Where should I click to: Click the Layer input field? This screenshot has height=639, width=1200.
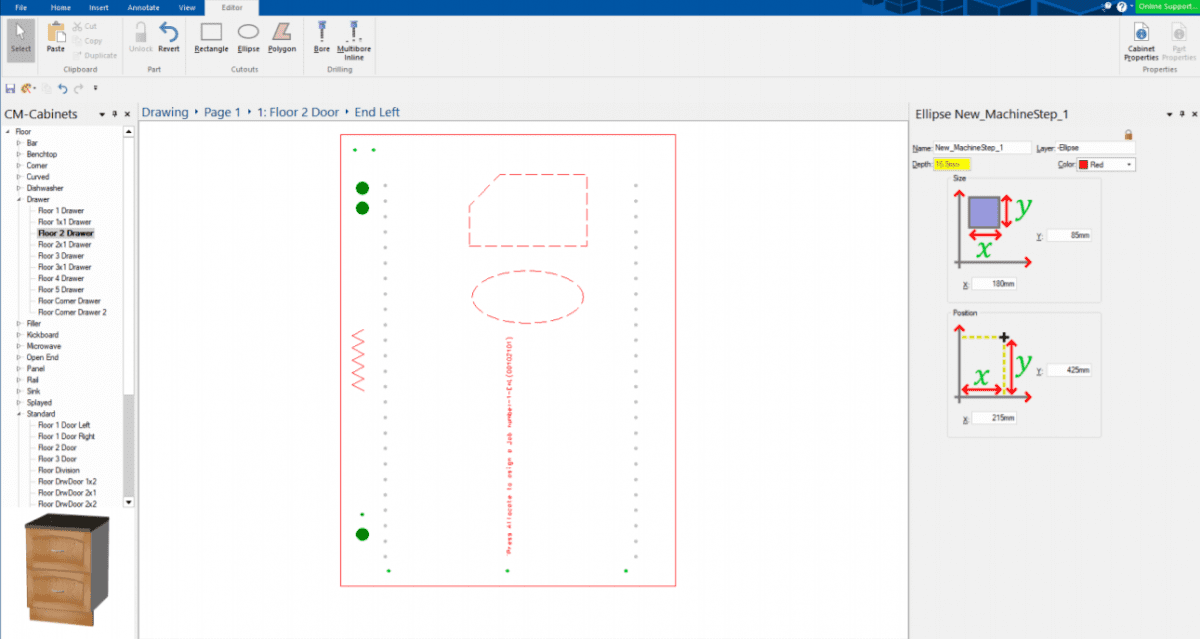pyautogui.click(x=1096, y=147)
